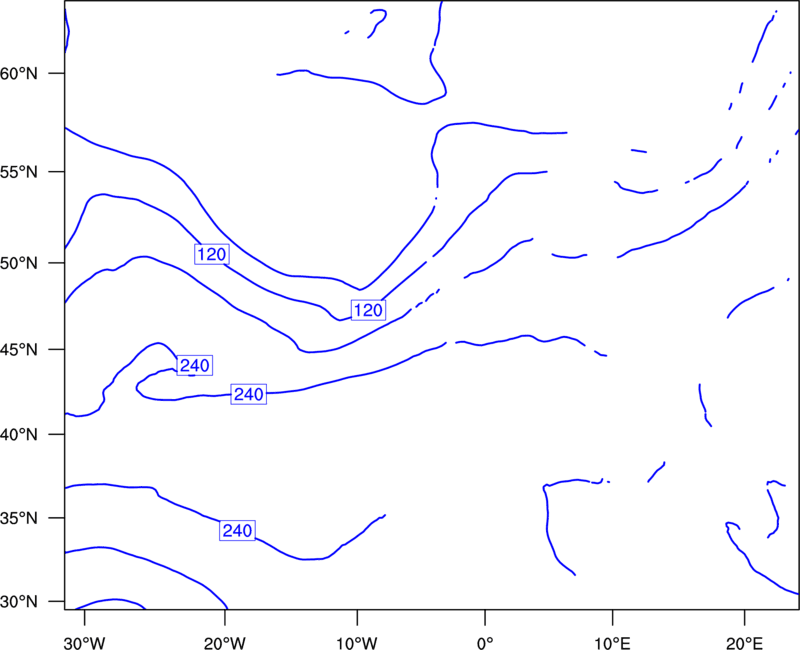Image resolution: width=800 pixels, height=650 pixels.
Task: Click the 10°W longitude axis label
Action: [x=357, y=643]
